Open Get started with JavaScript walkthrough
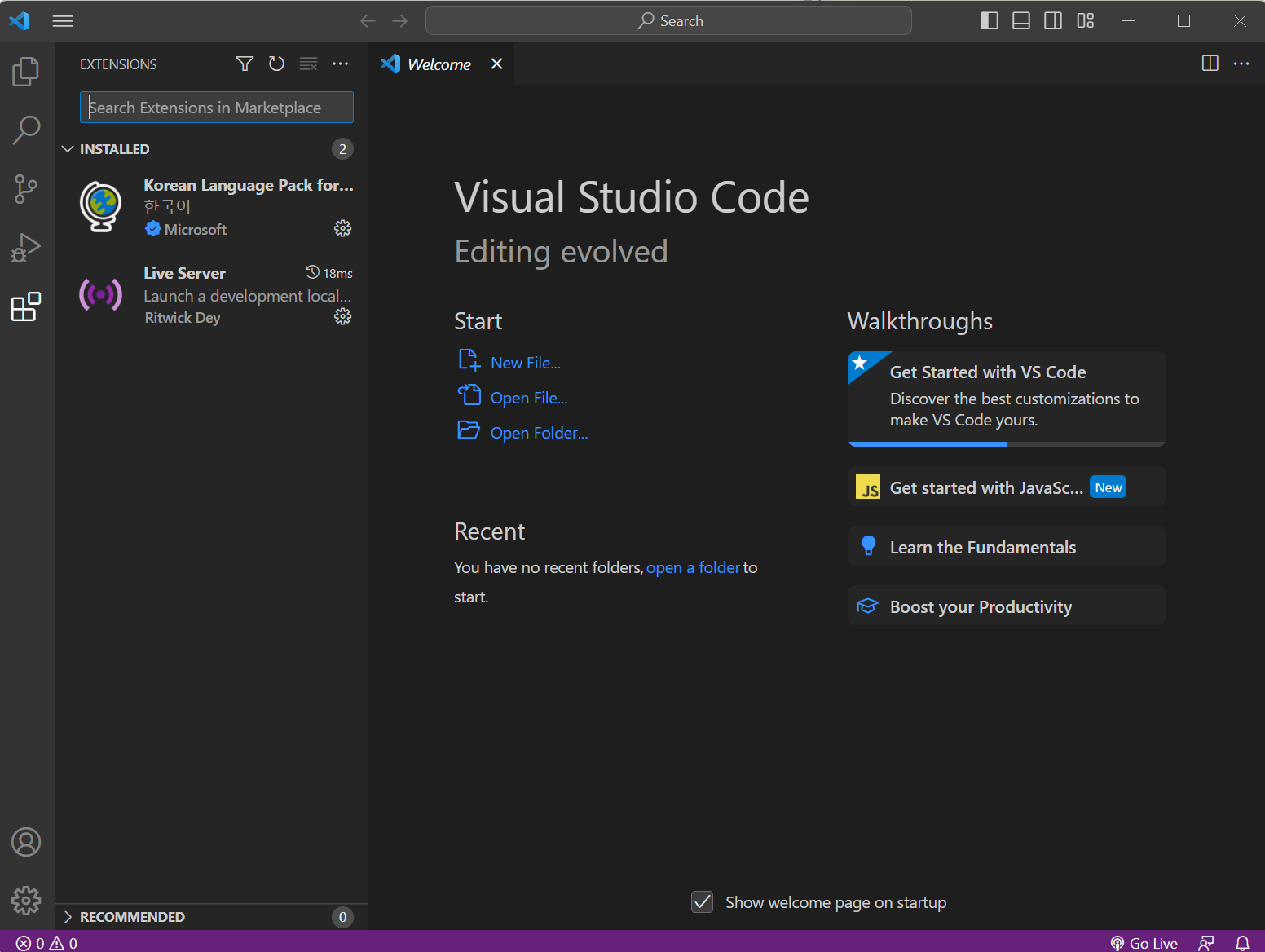This screenshot has height=952, width=1265. point(1007,487)
